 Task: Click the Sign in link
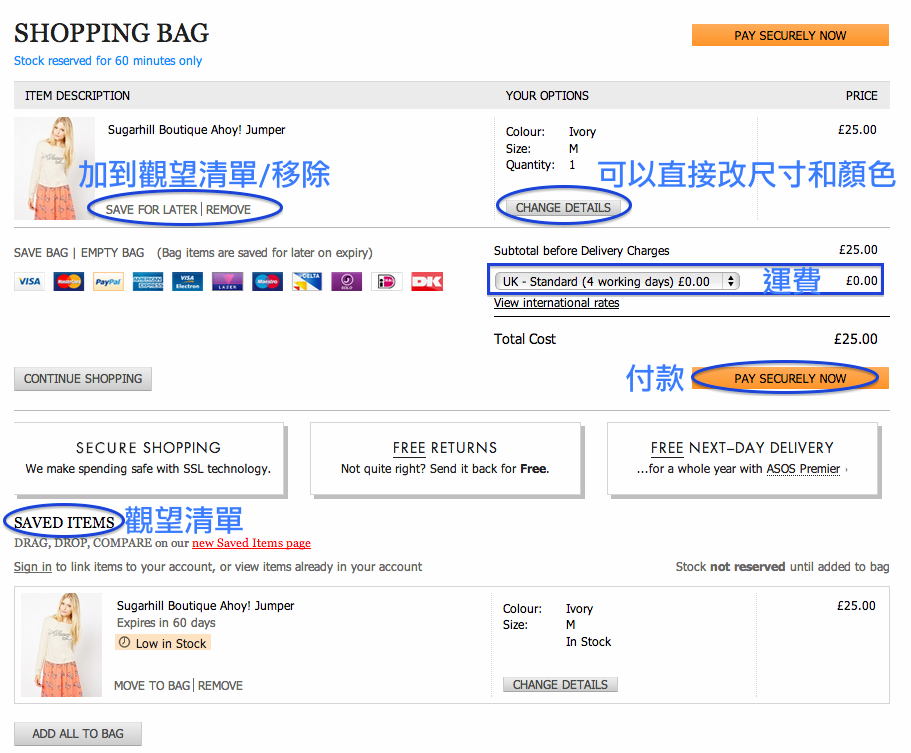pyautogui.click(x=33, y=567)
